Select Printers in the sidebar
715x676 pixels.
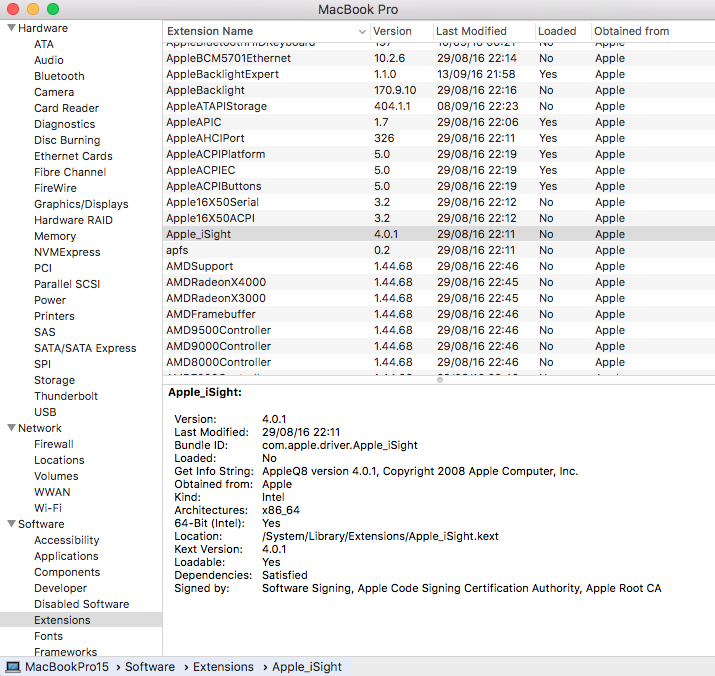tap(54, 316)
